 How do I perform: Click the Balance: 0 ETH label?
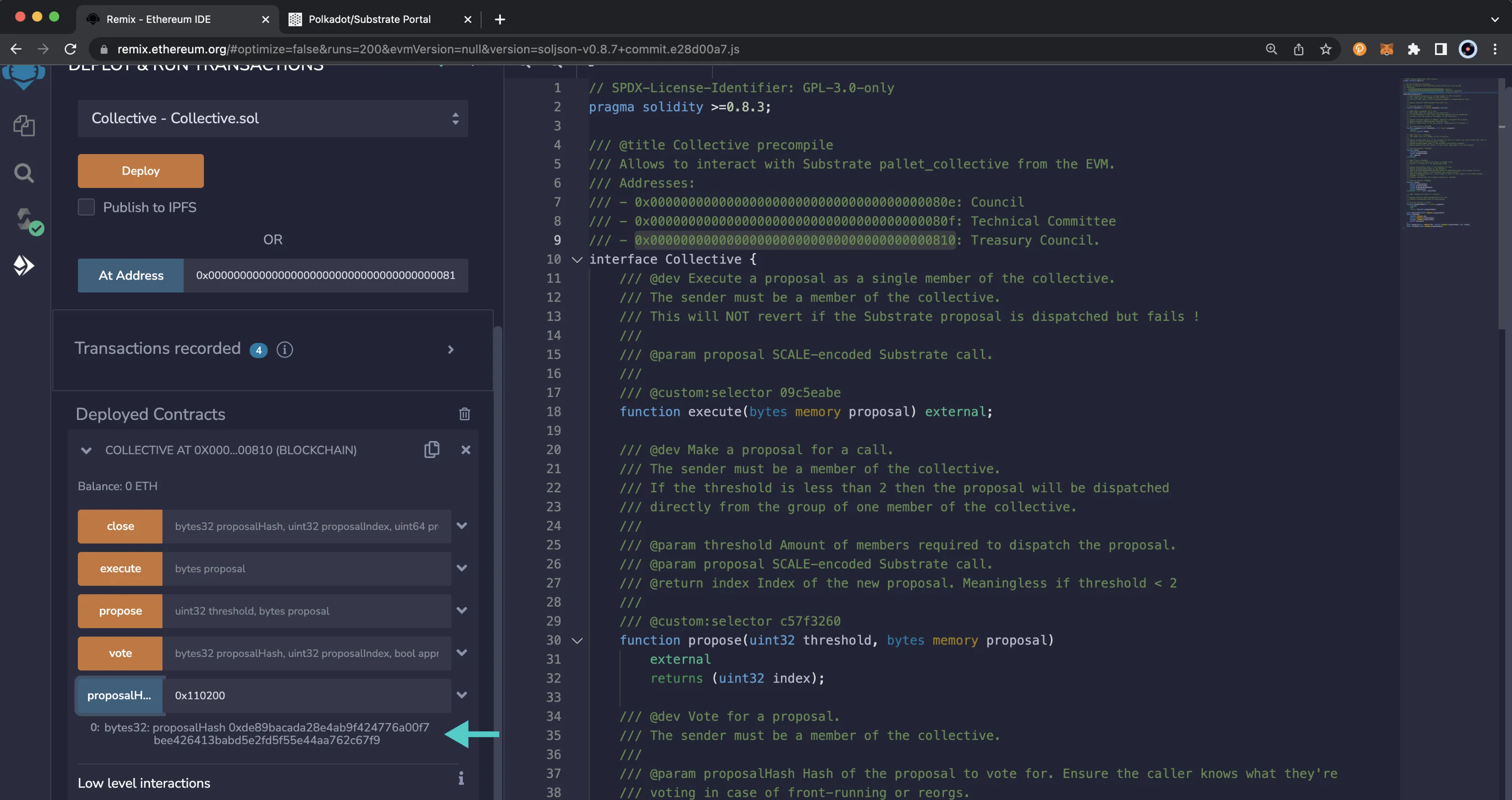point(117,486)
